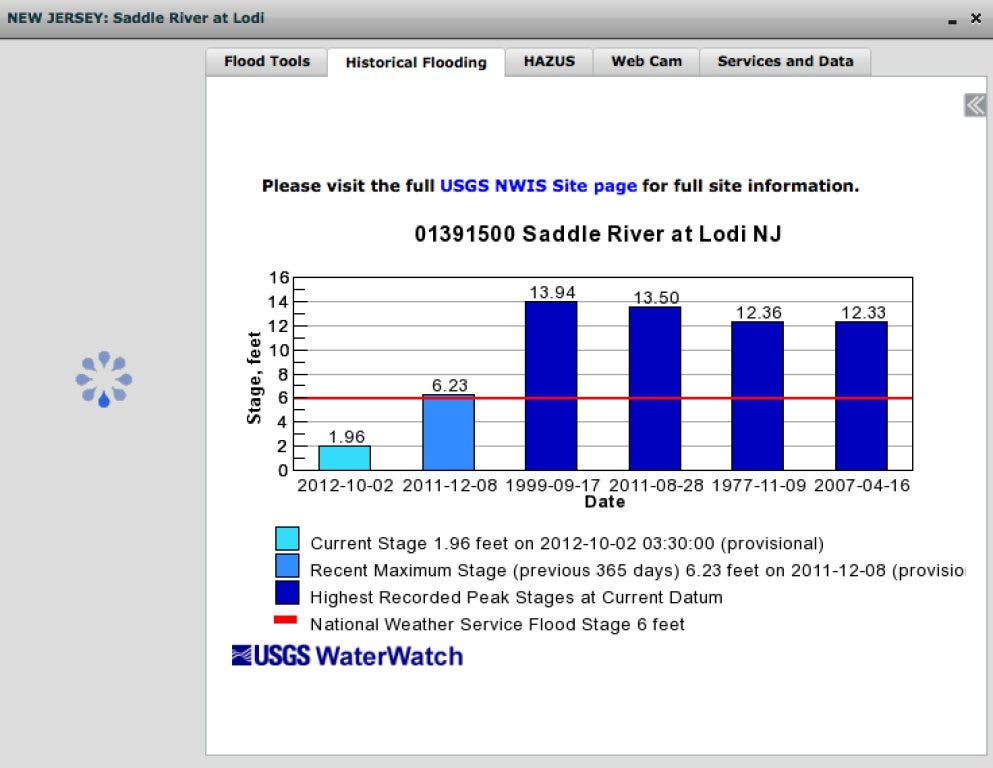Image resolution: width=993 pixels, height=768 pixels.
Task: Click the '12.33' value label above bar
Action: coord(863,313)
